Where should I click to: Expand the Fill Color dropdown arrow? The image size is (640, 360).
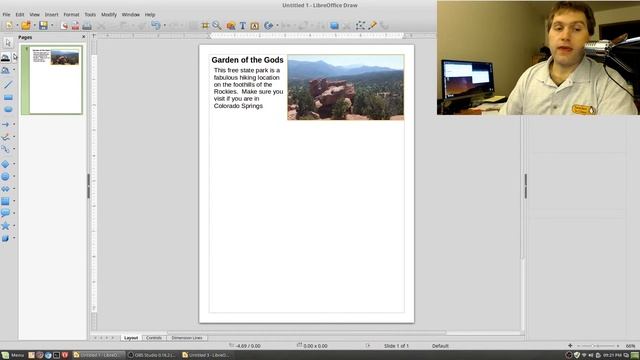[14, 70]
